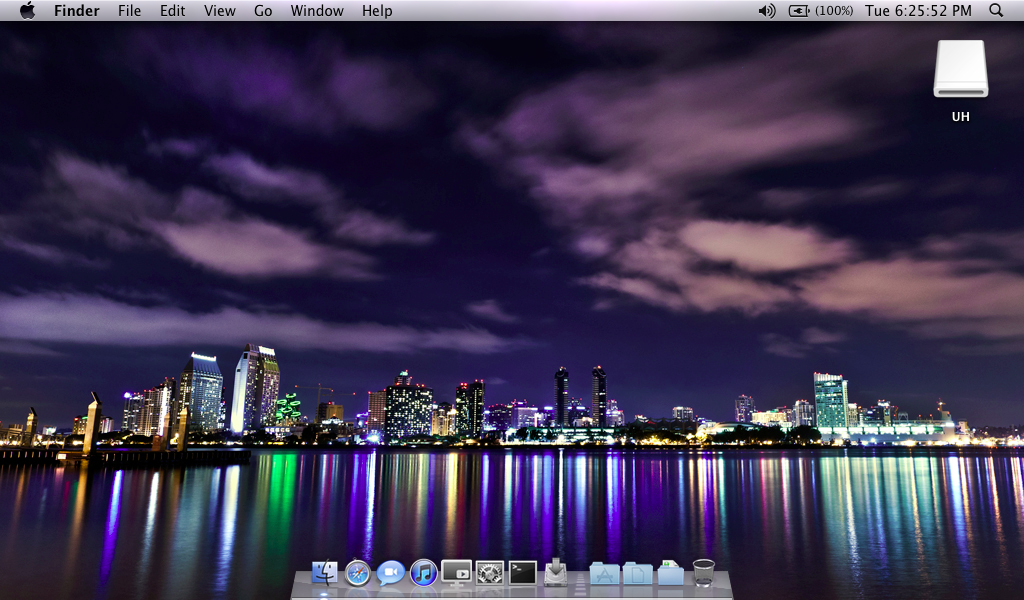Image resolution: width=1024 pixels, height=600 pixels.
Task: Launch iTunes from the dock
Action: tap(424, 573)
